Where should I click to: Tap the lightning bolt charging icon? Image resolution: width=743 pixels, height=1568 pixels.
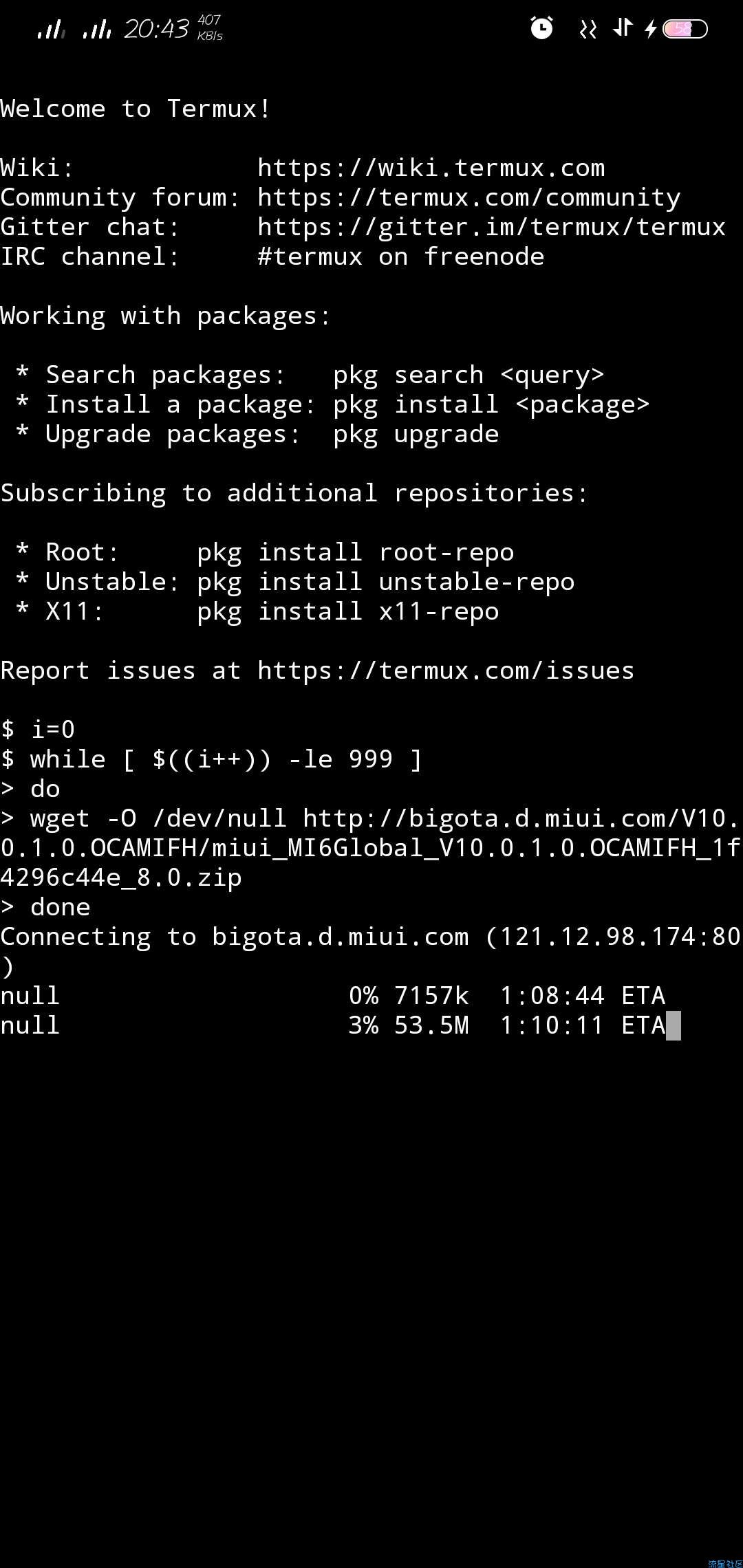pos(650,29)
